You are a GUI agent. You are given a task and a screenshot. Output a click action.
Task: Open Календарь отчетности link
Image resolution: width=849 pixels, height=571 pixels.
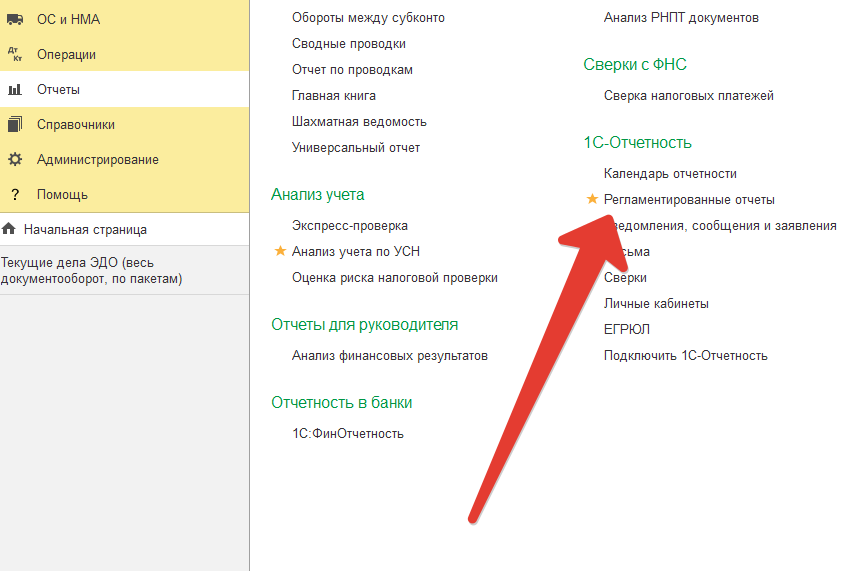670,174
